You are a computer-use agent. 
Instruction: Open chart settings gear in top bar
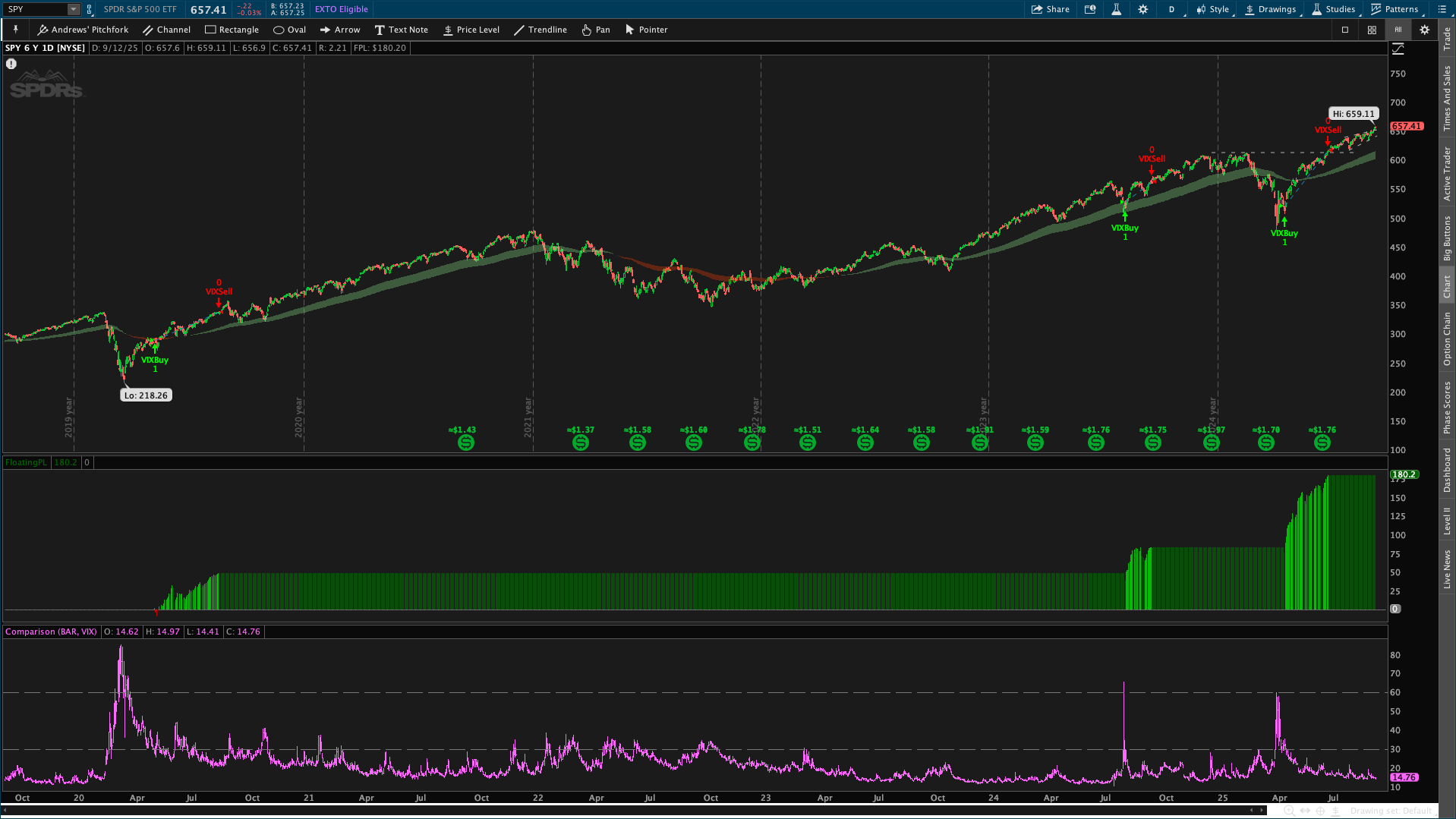[x=1142, y=9]
